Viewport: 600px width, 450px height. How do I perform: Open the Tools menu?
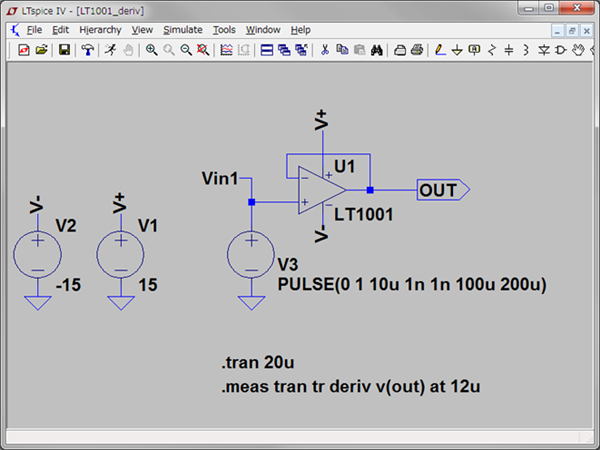coord(224,30)
